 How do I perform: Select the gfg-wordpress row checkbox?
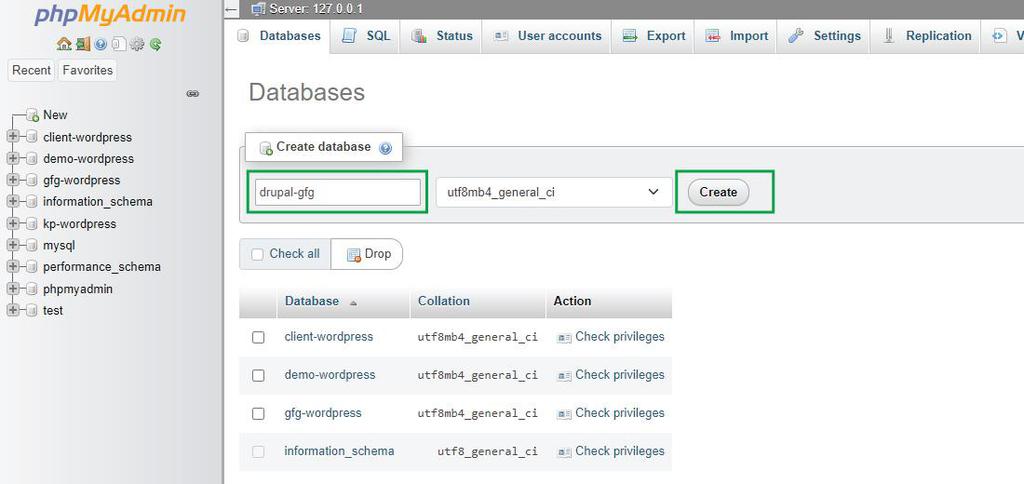pos(258,413)
